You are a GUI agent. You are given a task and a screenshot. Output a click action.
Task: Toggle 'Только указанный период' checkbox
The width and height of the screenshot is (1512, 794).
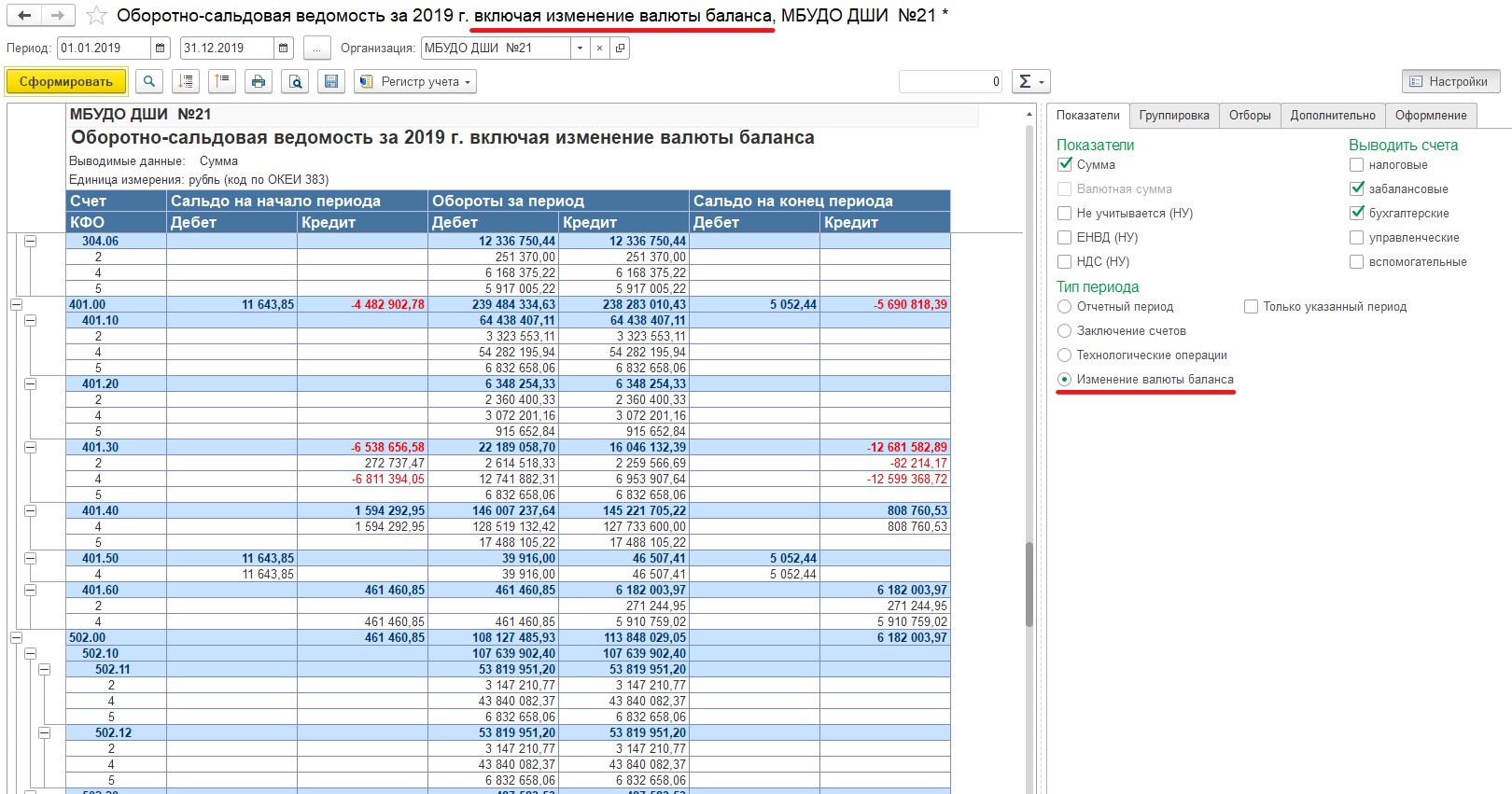[x=1251, y=307]
